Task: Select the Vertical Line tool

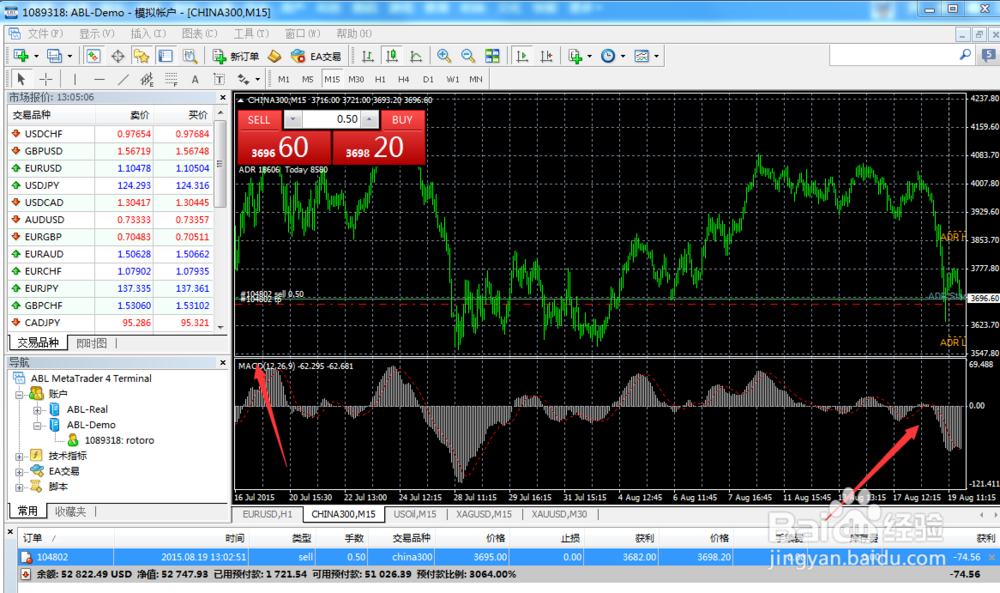Action: [75, 79]
